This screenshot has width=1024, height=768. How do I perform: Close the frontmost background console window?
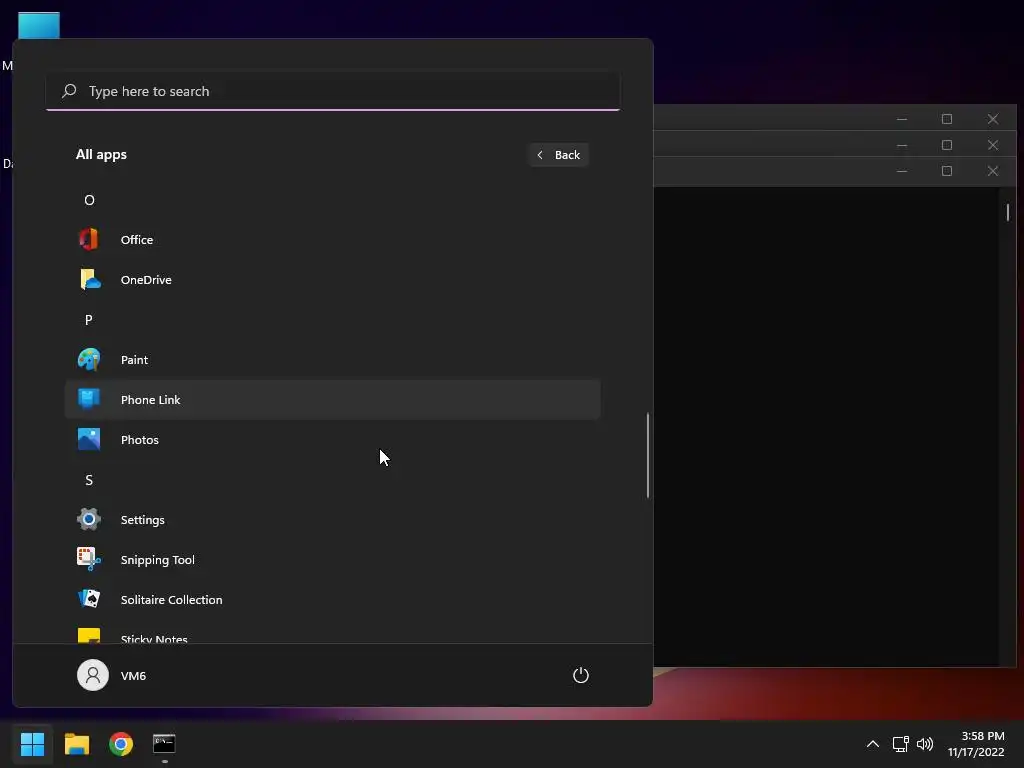pos(993,171)
